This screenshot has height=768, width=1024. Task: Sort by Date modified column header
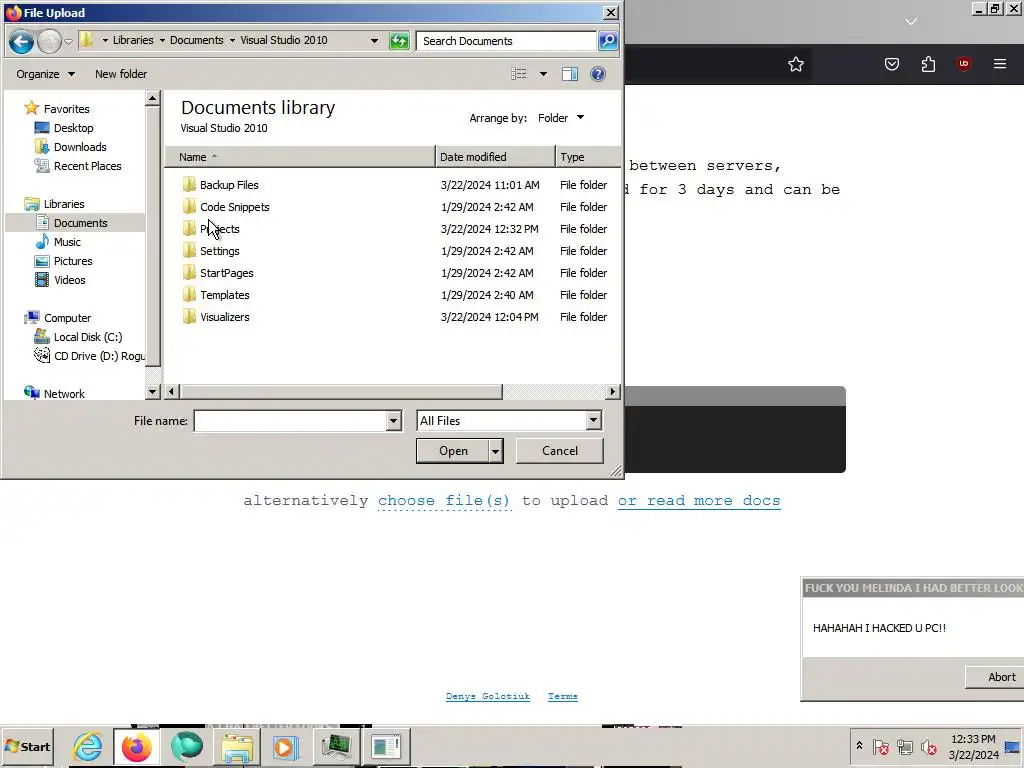pyautogui.click(x=495, y=157)
